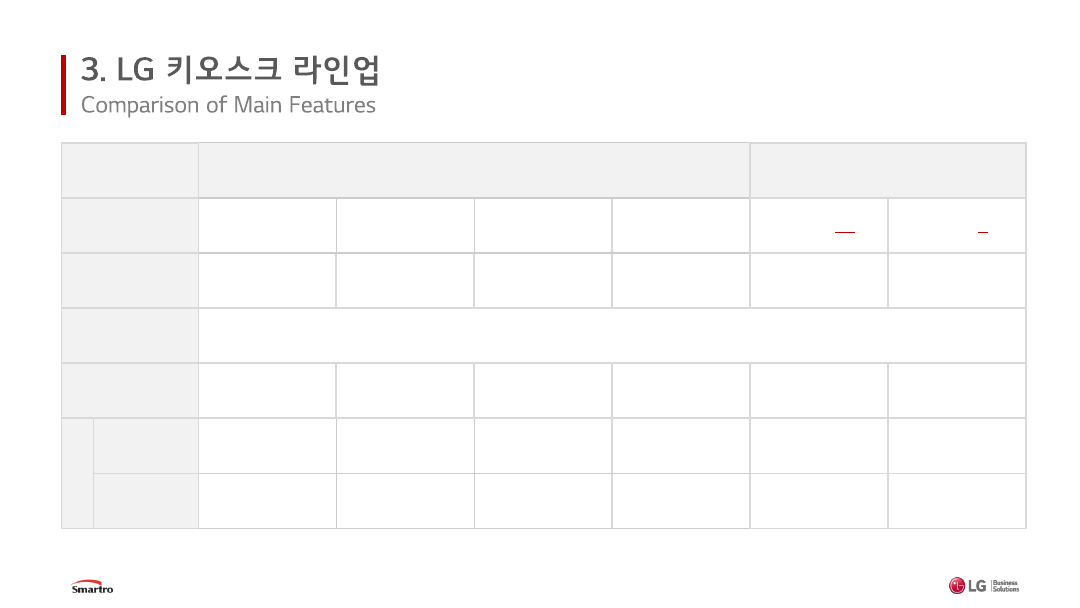This screenshot has width=1080, height=608.
Task: Click the tall narrow gray cell spanning bottom two rows
Action: click(77, 473)
